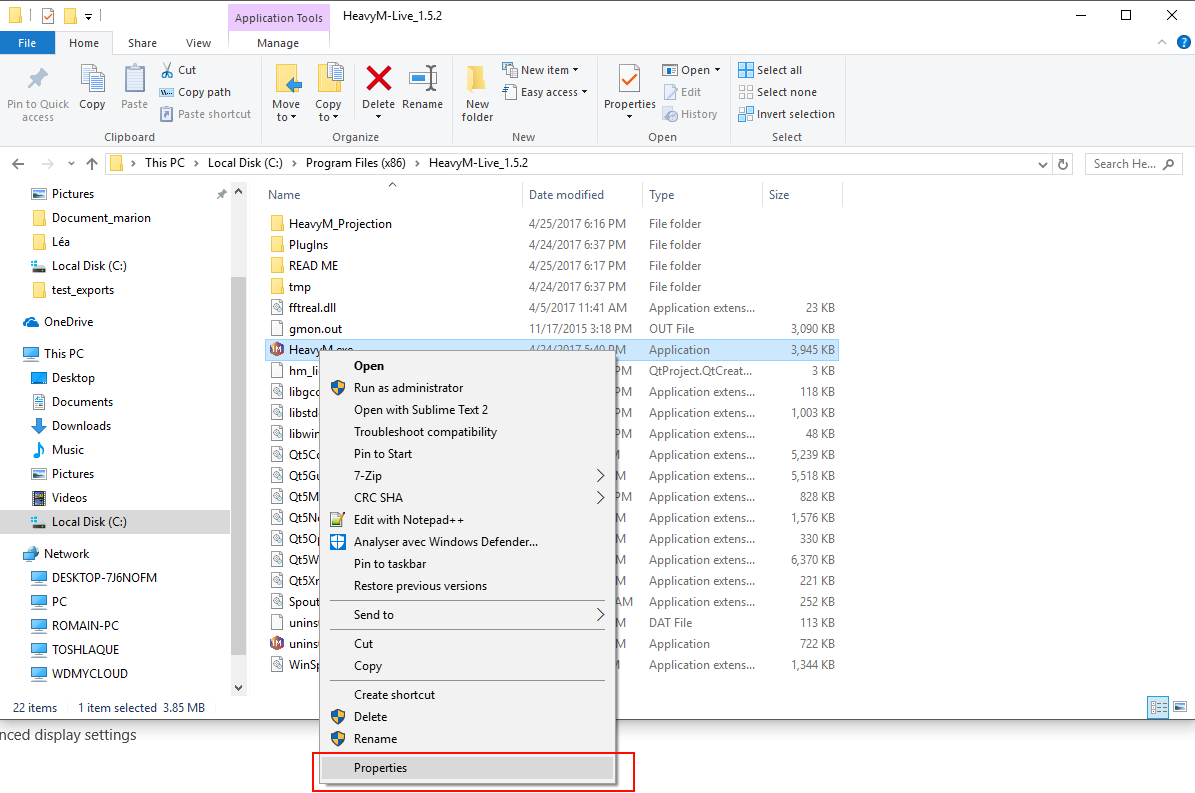Switch to large icons view in the status bar
Screen dimensions: 1195x793
[1180, 707]
